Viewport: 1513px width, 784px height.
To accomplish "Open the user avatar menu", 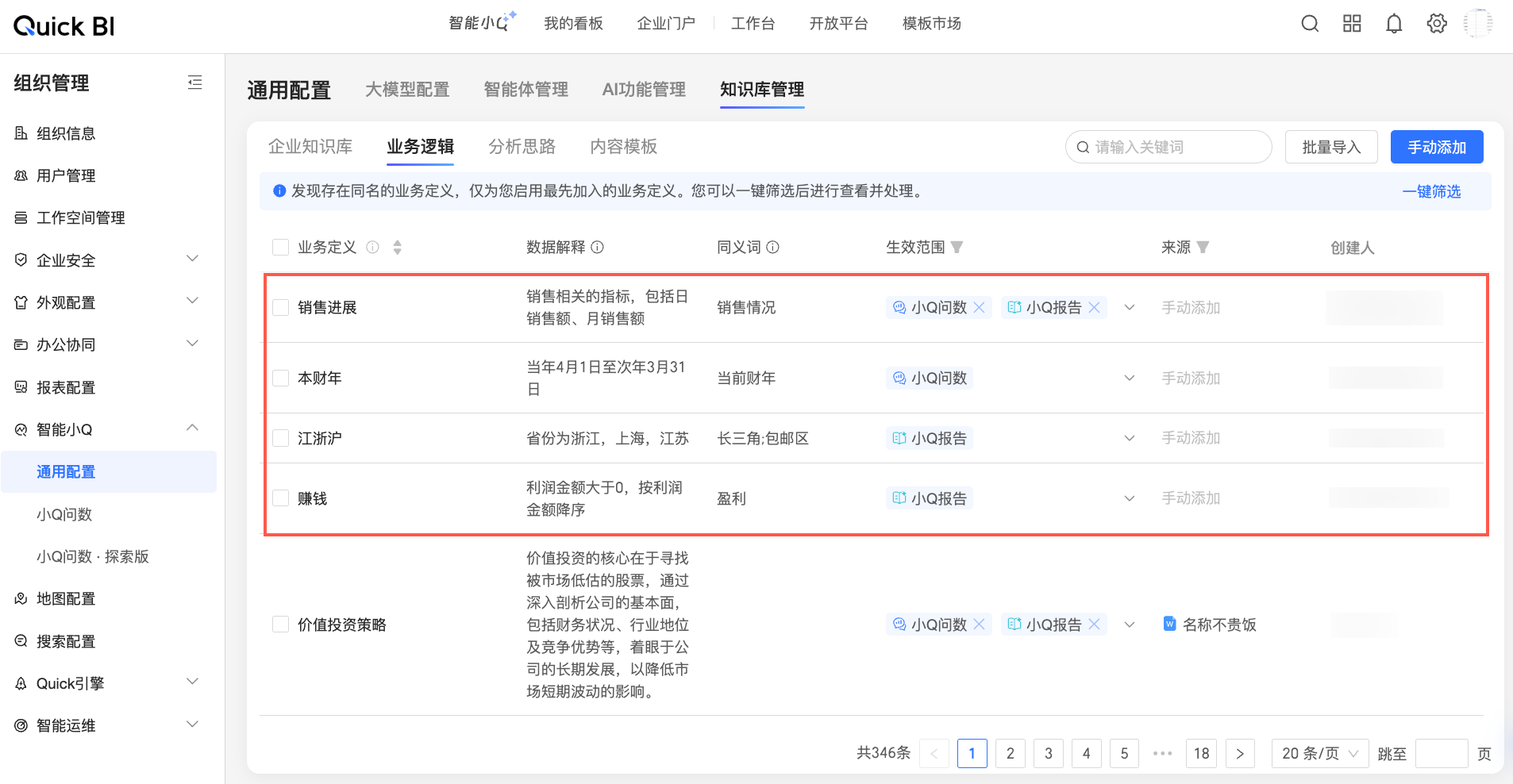I will pos(1478,24).
